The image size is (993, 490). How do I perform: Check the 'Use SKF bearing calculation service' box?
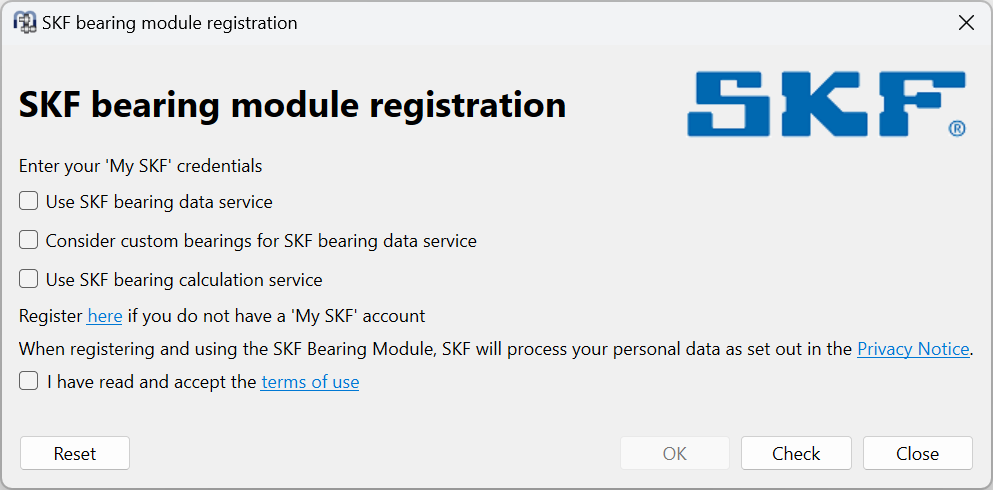29,279
